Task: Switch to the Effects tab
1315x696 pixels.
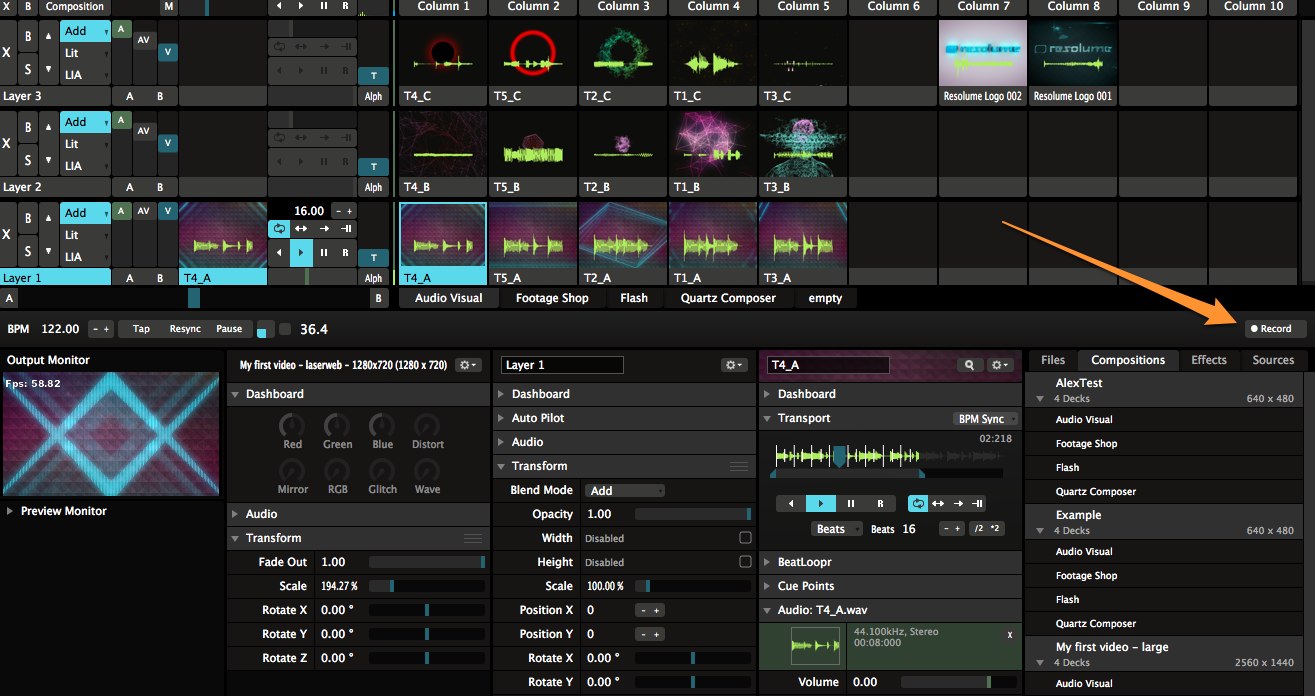Action: click(x=1208, y=360)
